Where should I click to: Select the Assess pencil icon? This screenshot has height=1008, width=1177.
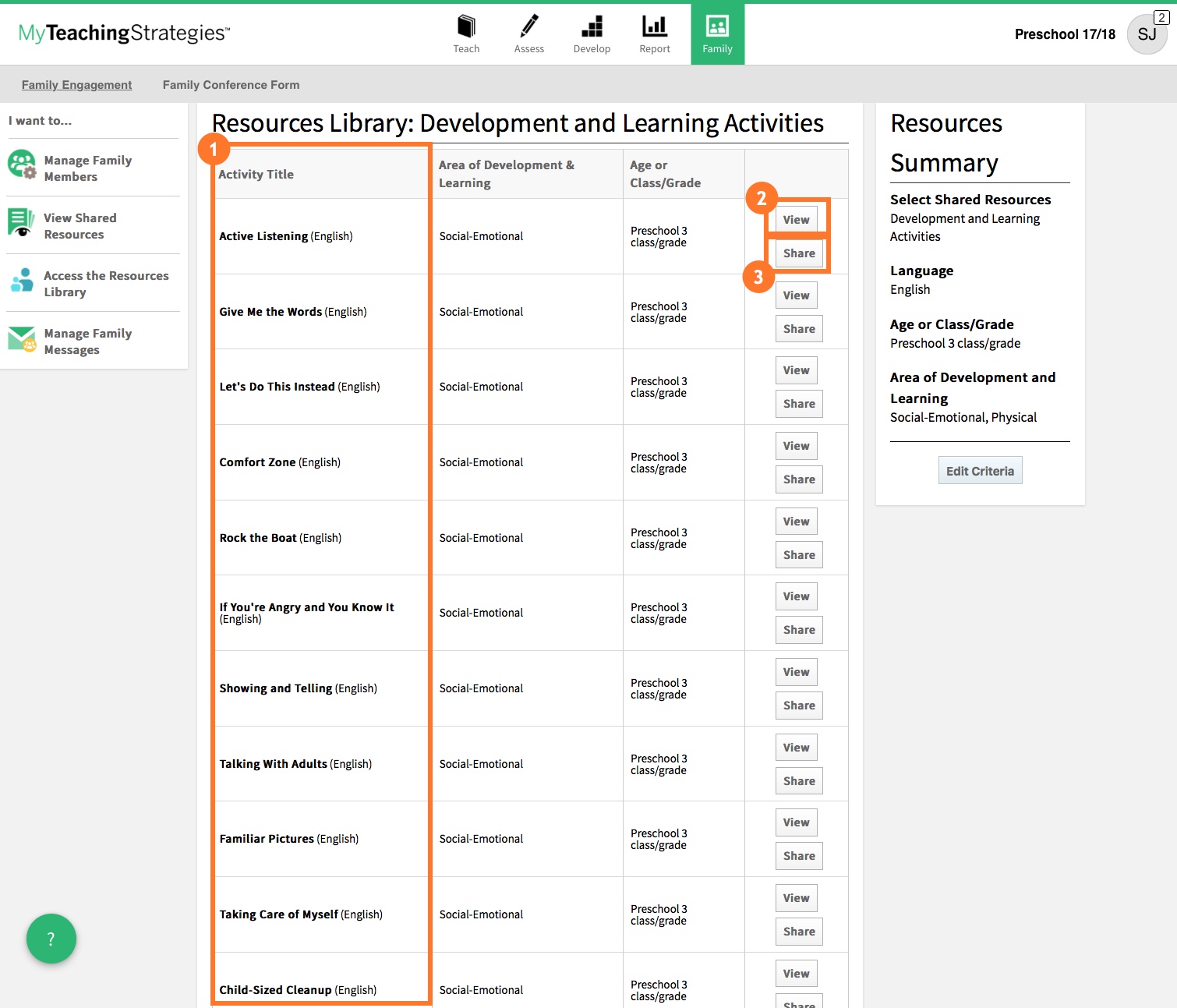[529, 27]
